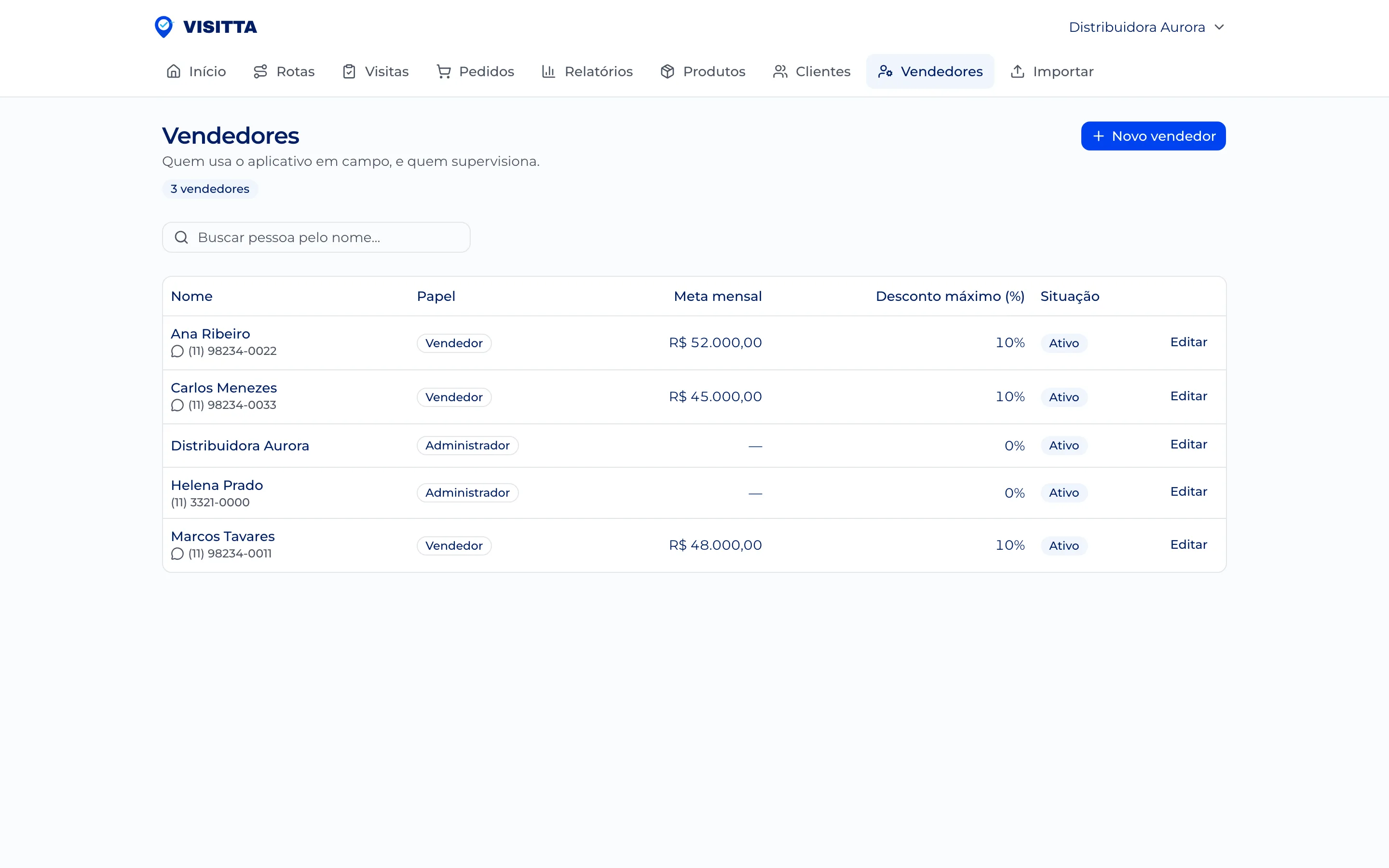The image size is (1389, 868).
Task: Click the magnifier icon in the search box
Action: [181, 237]
